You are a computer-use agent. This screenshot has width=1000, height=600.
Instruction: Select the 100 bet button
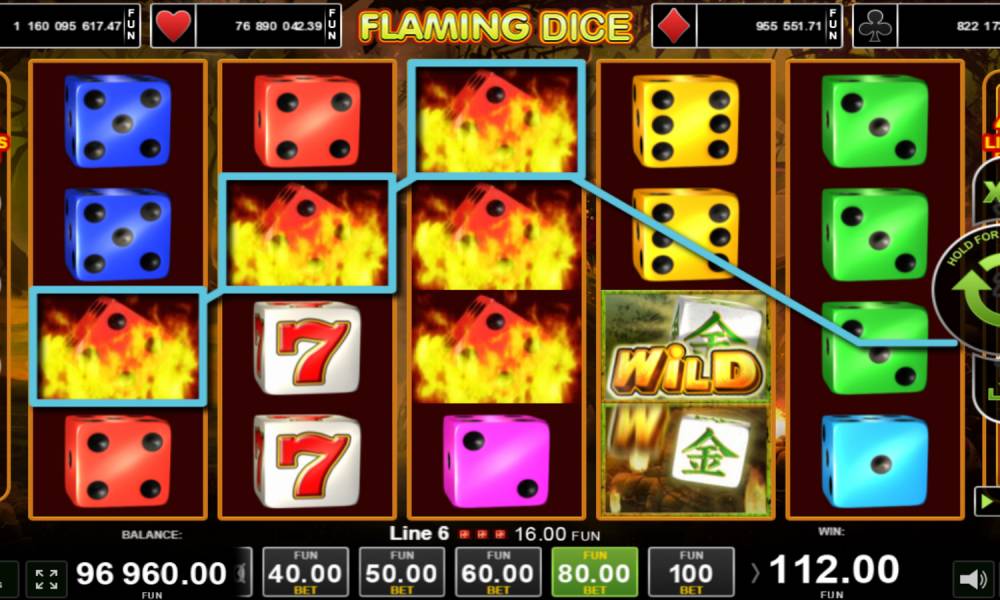691,572
